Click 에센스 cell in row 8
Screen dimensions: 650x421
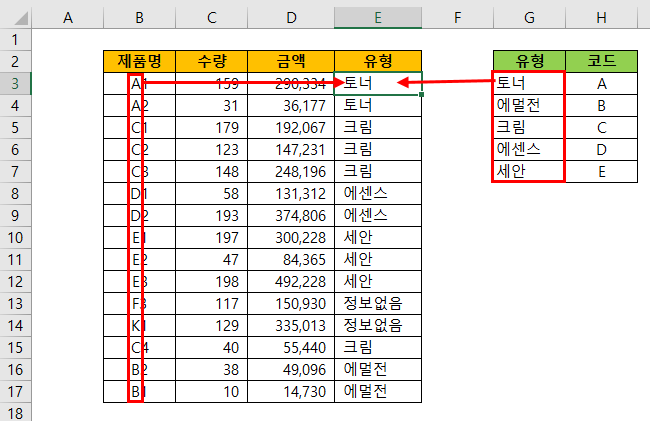pyautogui.click(x=378, y=194)
